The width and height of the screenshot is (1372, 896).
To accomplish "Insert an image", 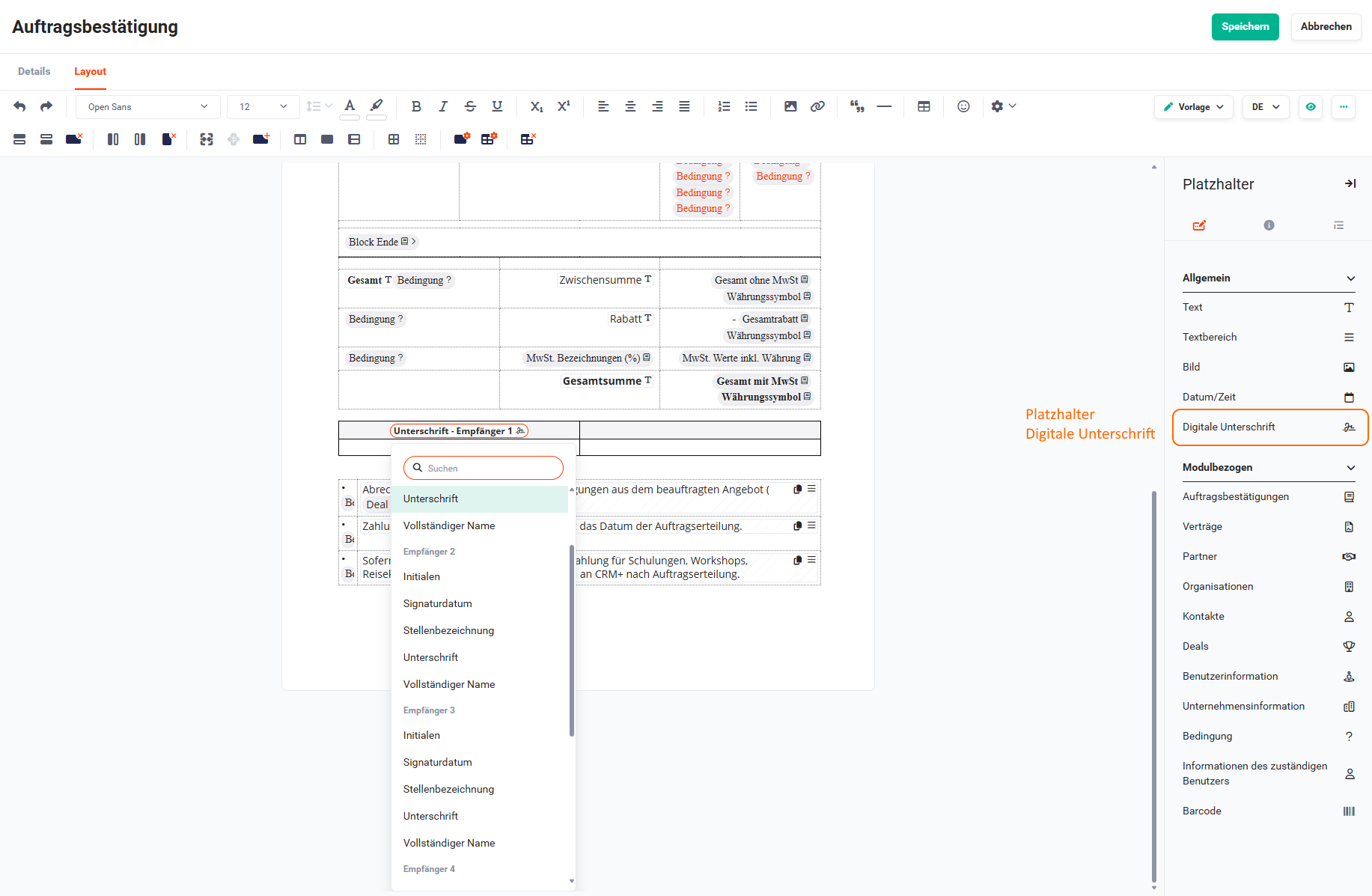I will [x=790, y=106].
